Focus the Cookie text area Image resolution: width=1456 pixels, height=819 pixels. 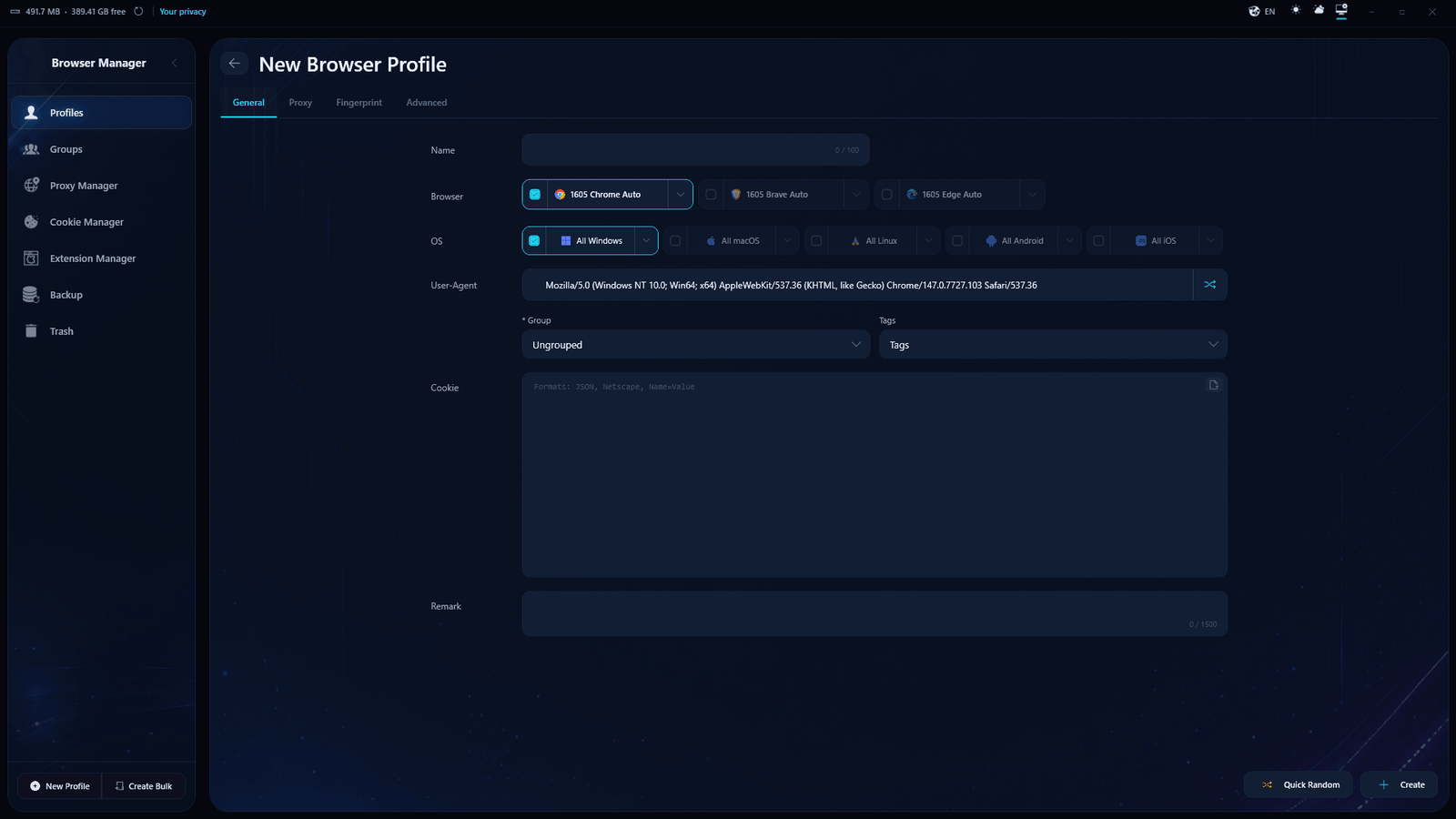pos(875,475)
